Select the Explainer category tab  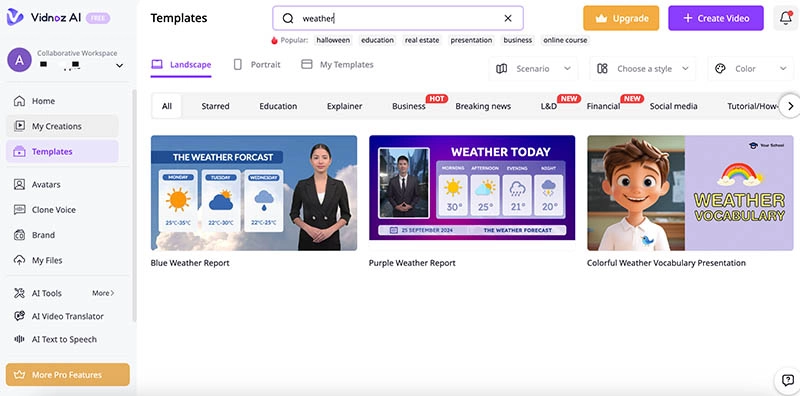coord(344,106)
